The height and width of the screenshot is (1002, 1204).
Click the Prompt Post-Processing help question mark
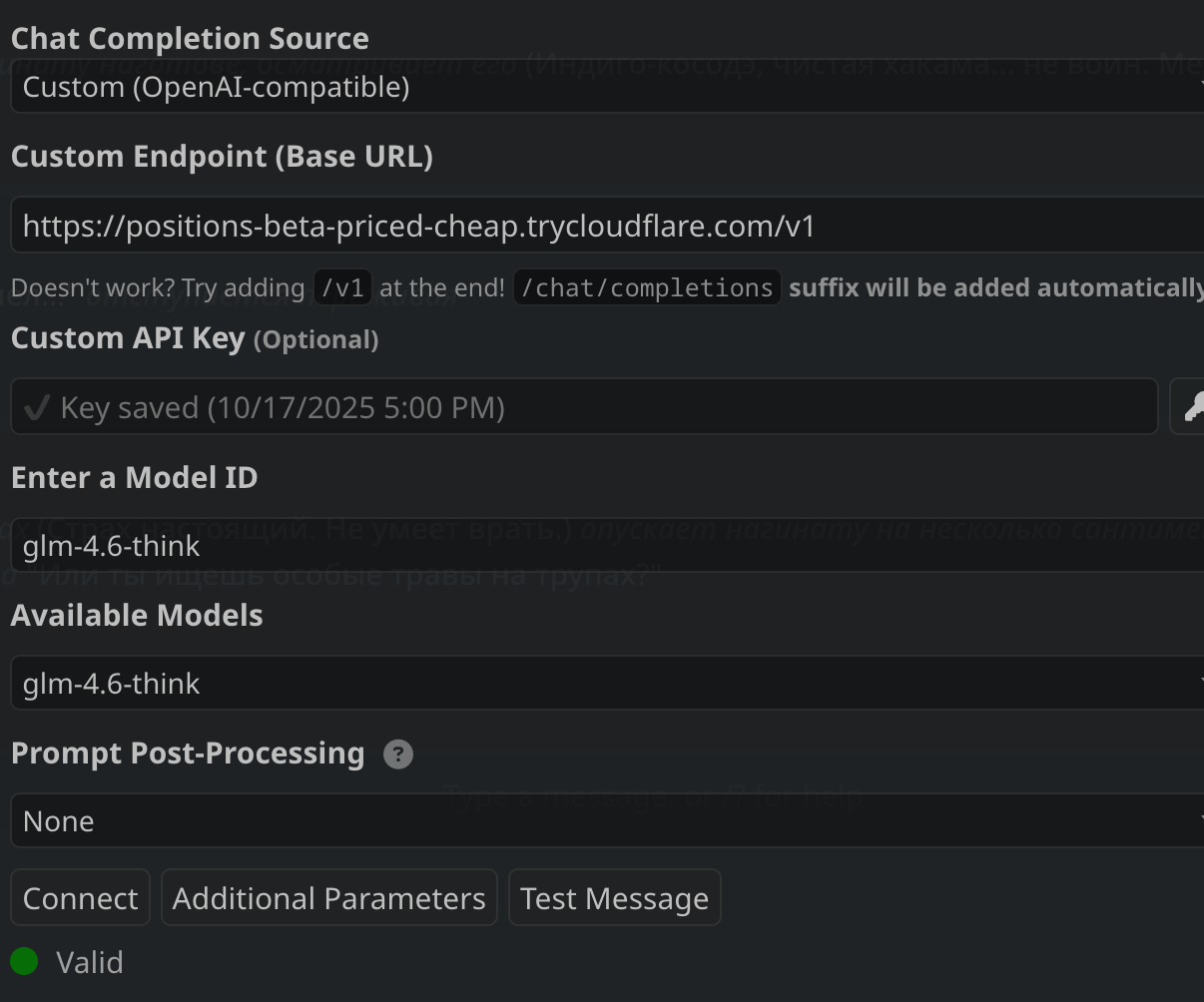coord(398,754)
